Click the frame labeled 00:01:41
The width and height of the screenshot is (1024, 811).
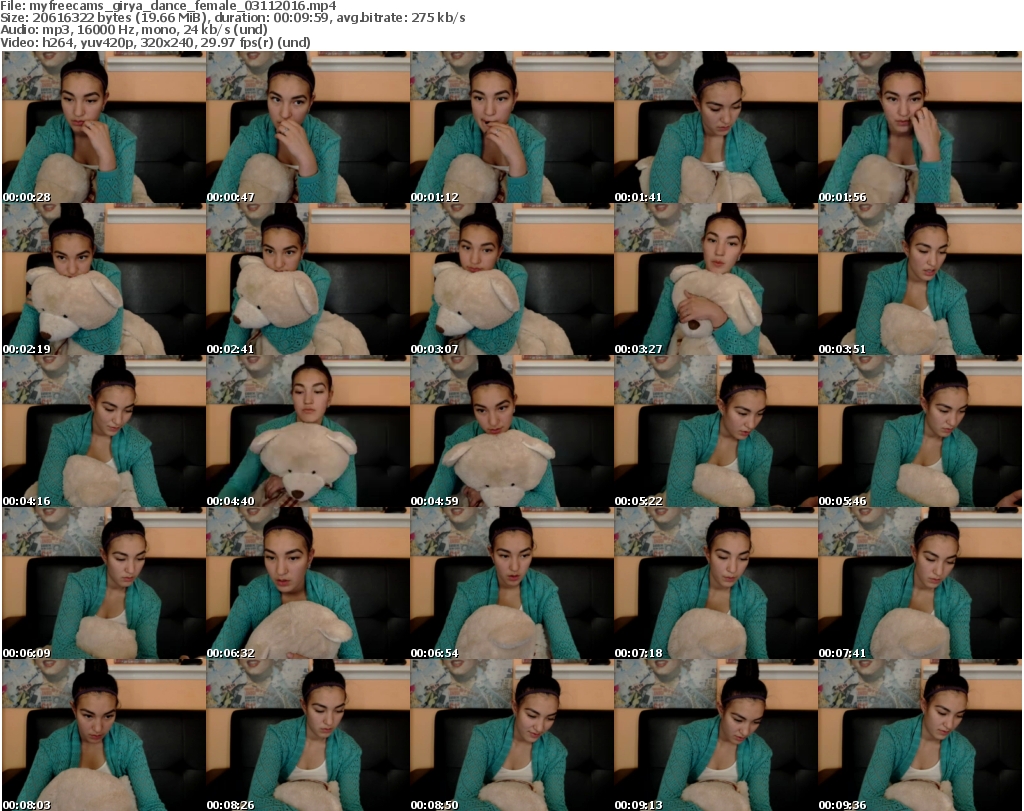click(x=716, y=127)
